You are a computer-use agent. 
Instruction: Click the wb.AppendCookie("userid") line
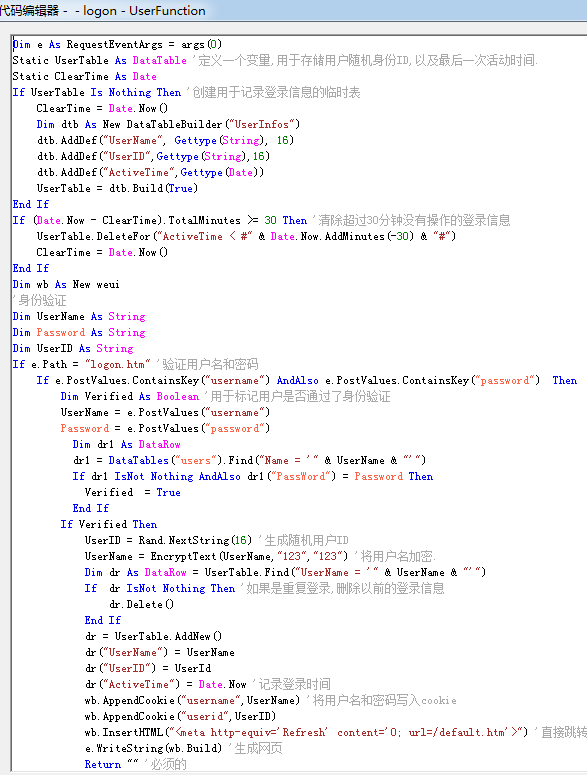pos(180,716)
